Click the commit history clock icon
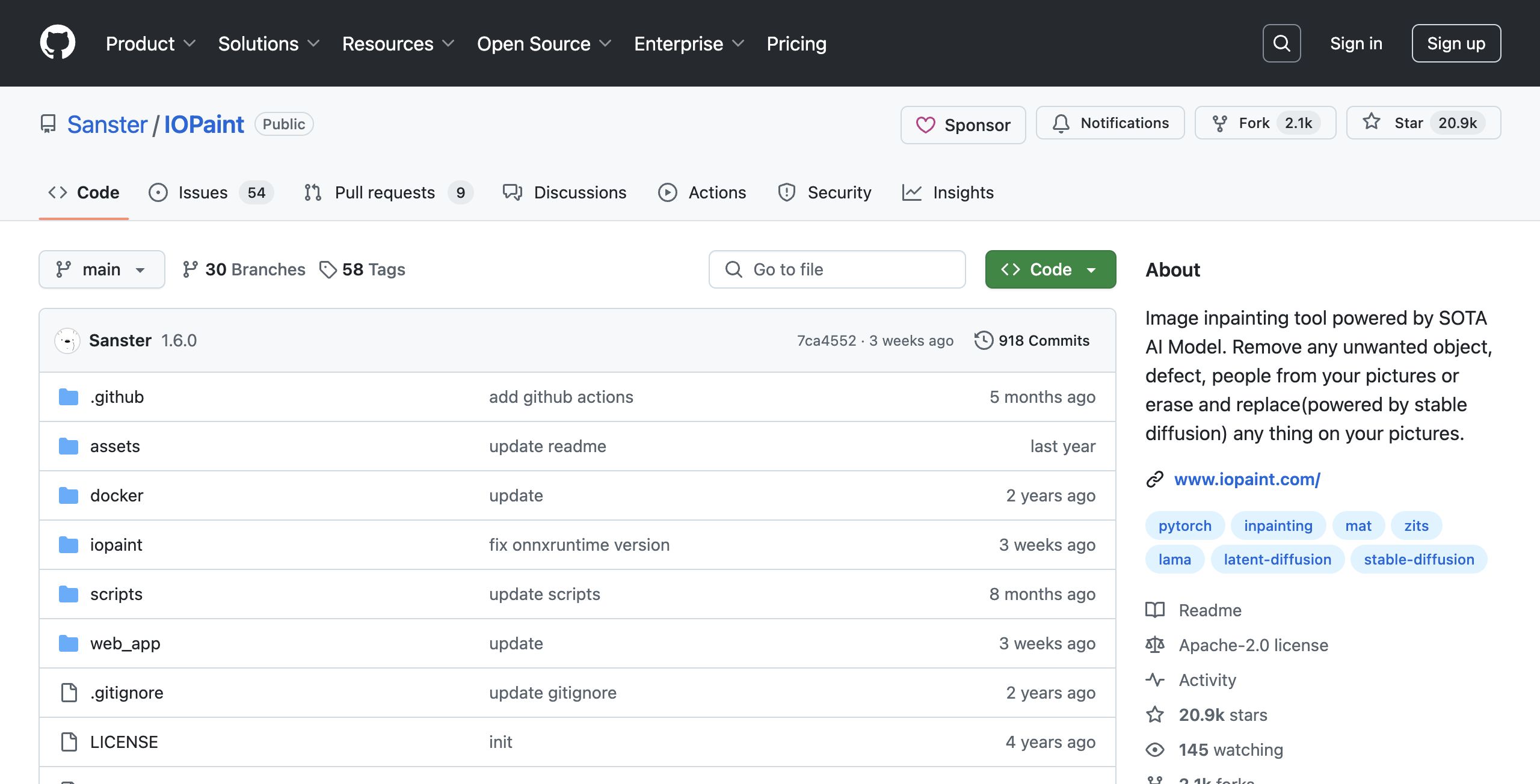This screenshot has height=784, width=1540. point(984,340)
